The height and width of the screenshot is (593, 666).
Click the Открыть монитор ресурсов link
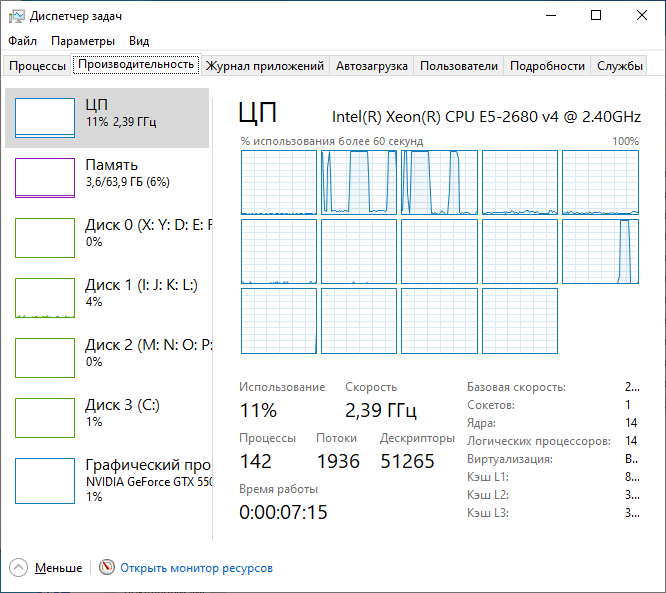(x=196, y=568)
